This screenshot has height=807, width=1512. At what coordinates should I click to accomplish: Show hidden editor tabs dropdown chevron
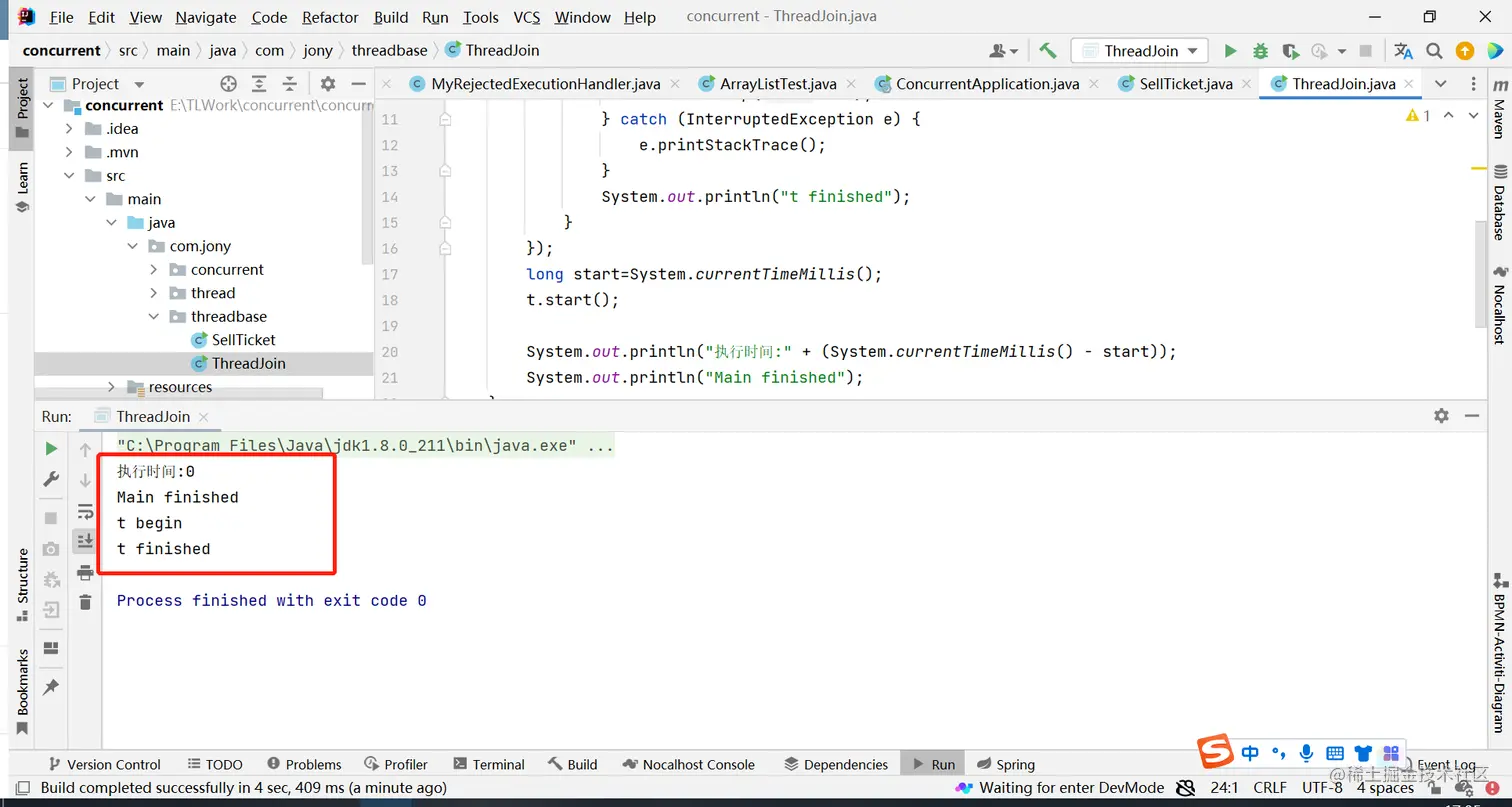point(1440,84)
